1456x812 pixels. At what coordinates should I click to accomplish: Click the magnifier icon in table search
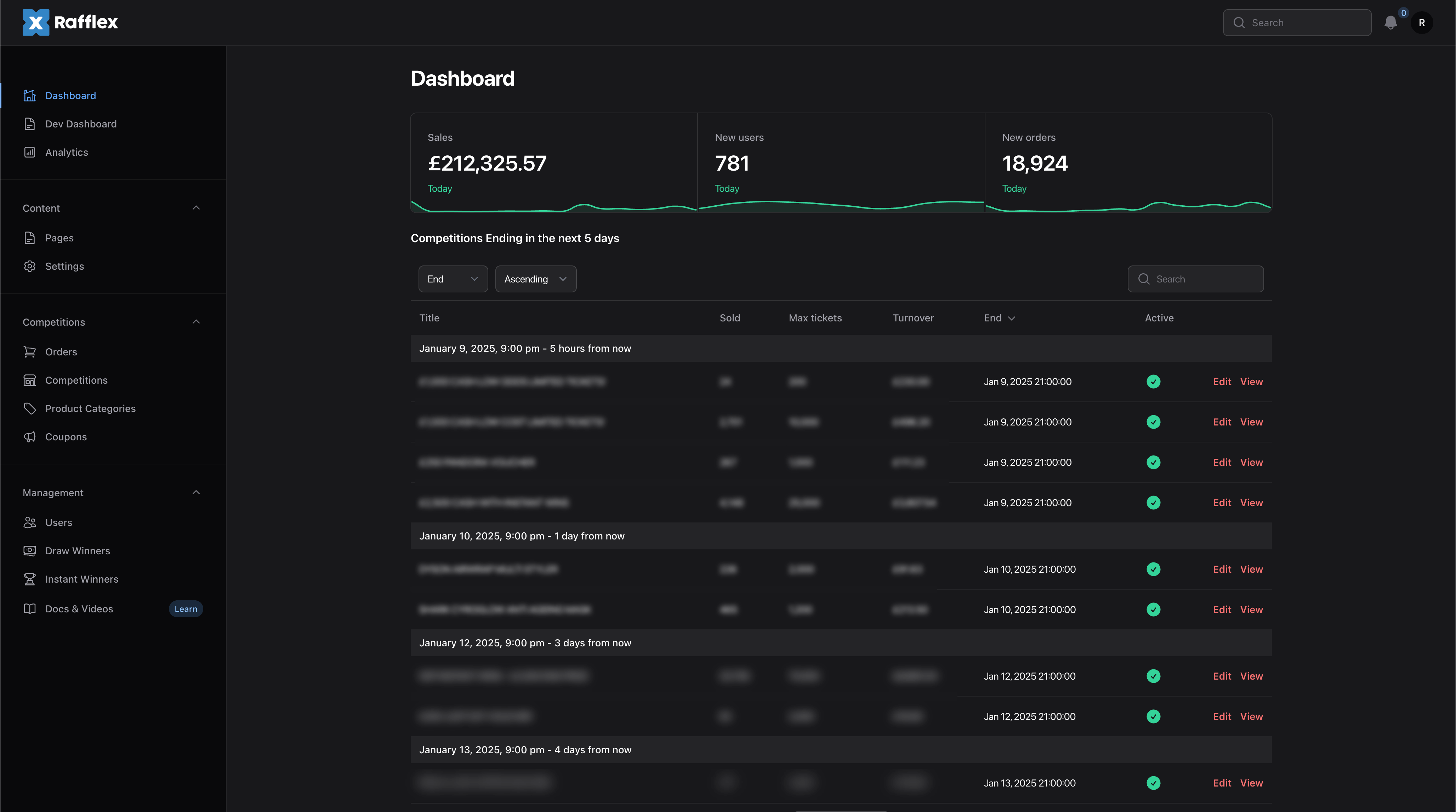tap(1144, 279)
